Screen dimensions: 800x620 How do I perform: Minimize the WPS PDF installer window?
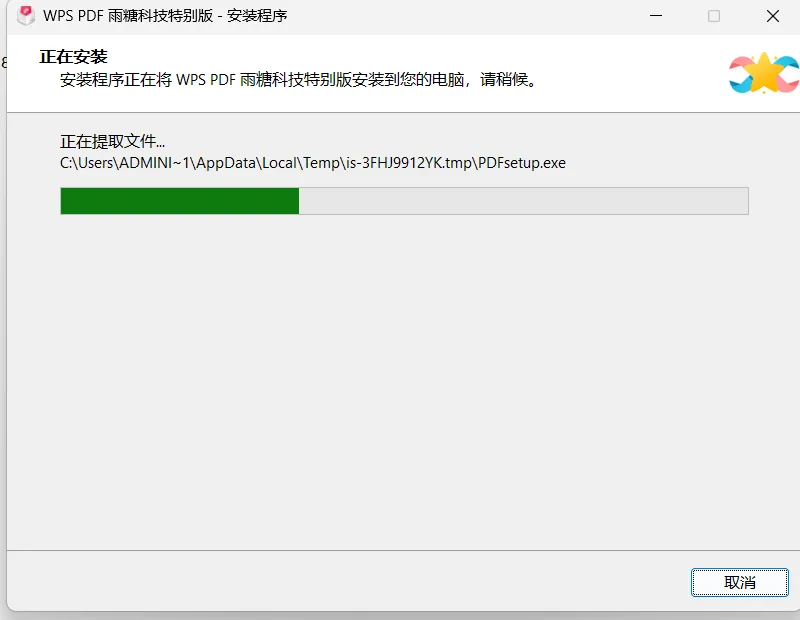[x=656, y=16]
